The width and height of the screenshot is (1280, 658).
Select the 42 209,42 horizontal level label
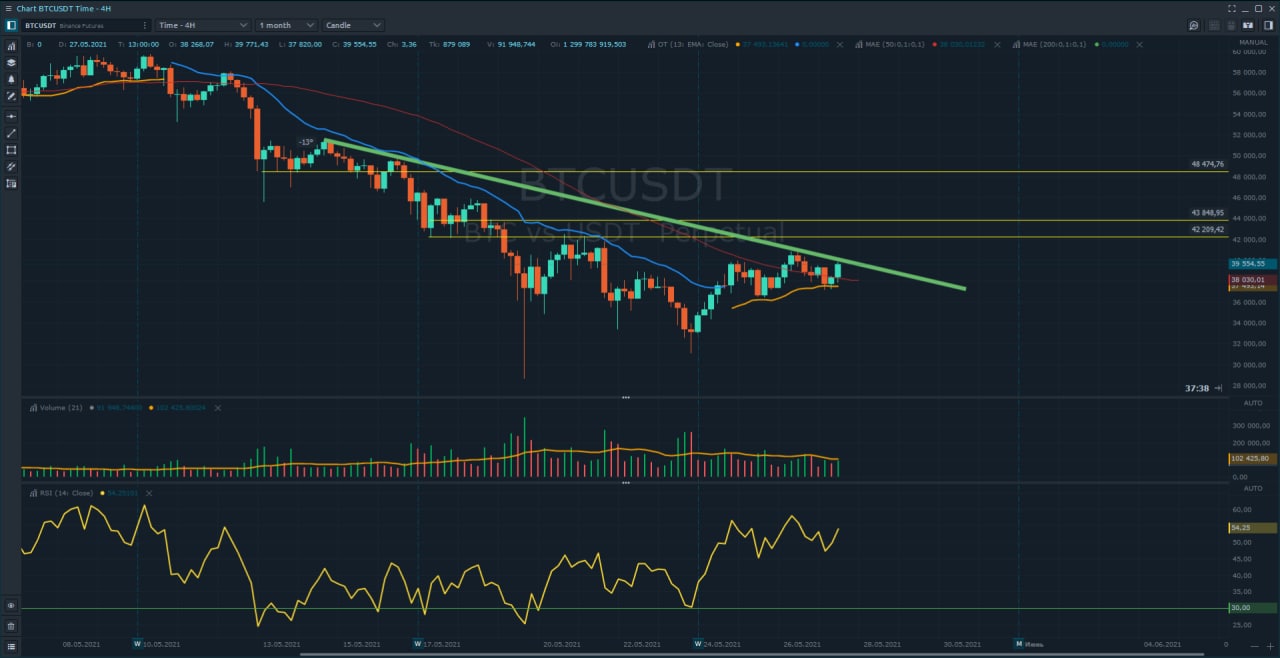pyautogui.click(x=1207, y=229)
